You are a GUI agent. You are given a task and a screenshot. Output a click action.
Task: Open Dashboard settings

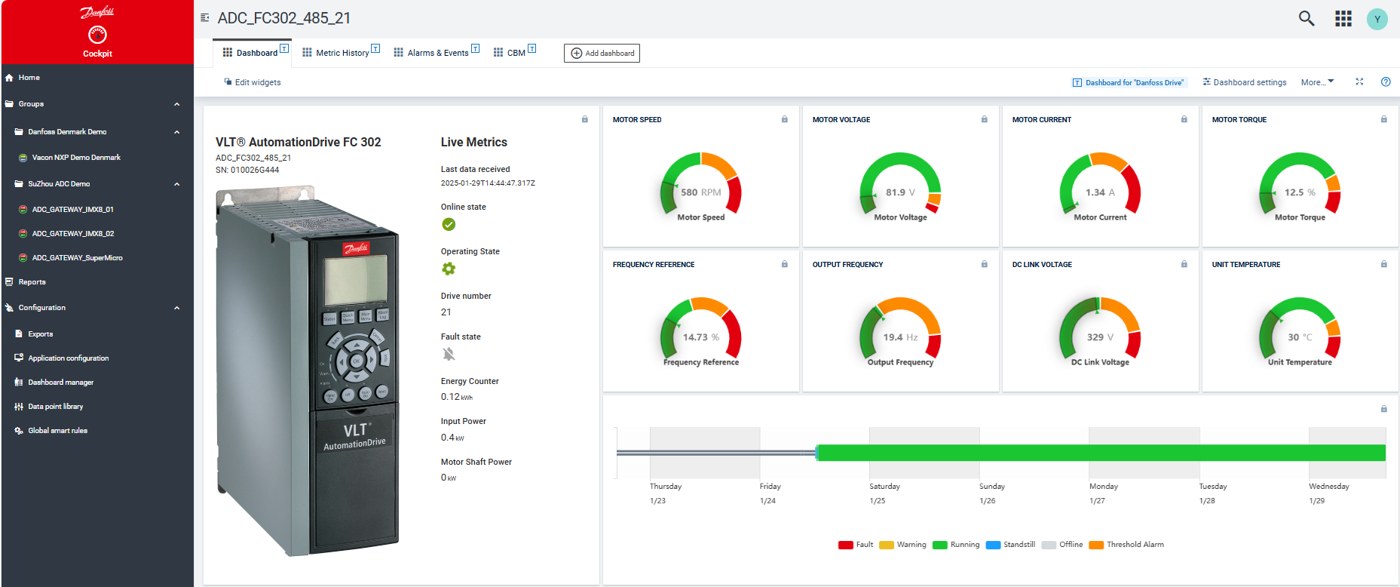click(x=1244, y=82)
